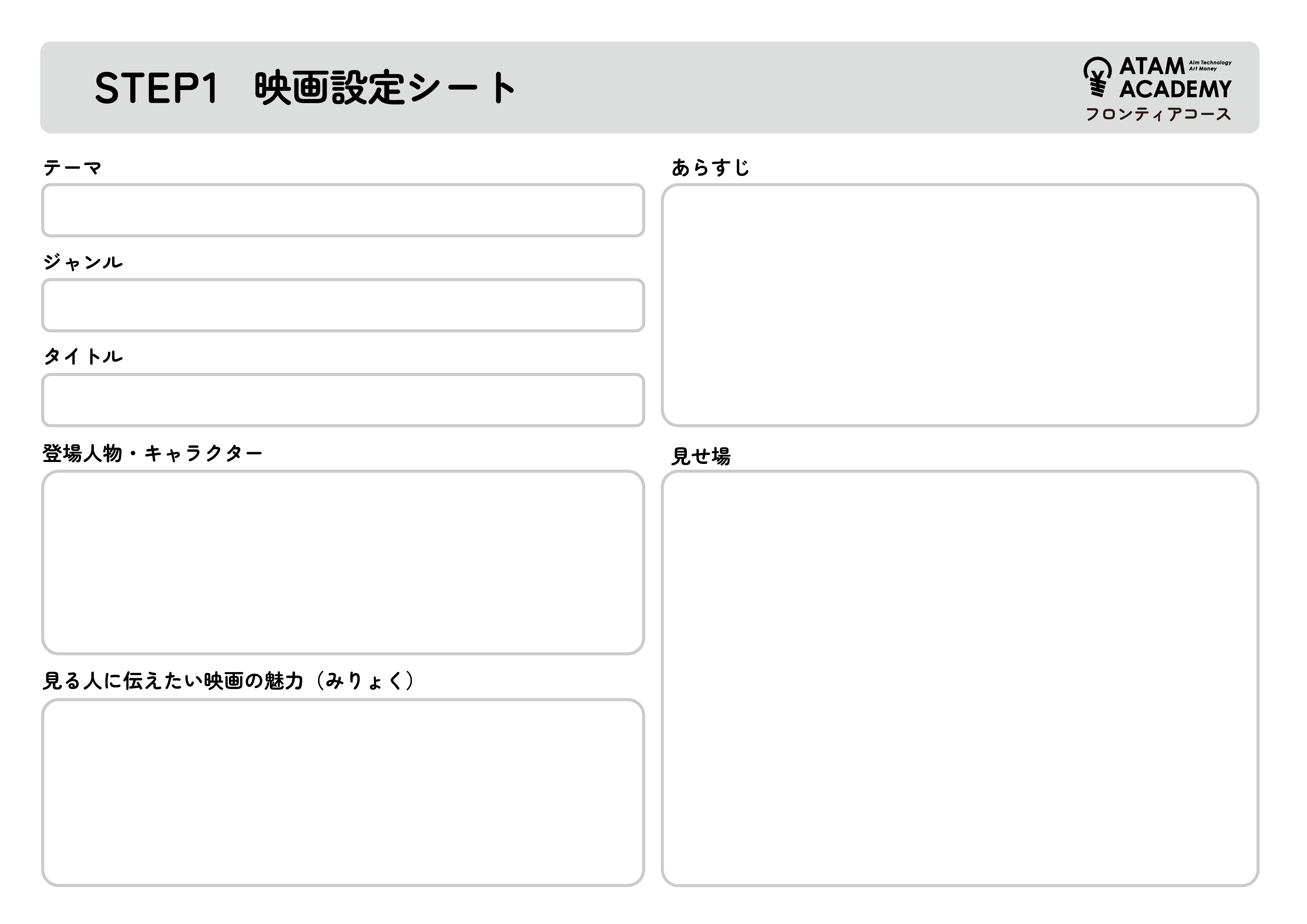
Task: Click the ジャンル input box
Action: [343, 305]
